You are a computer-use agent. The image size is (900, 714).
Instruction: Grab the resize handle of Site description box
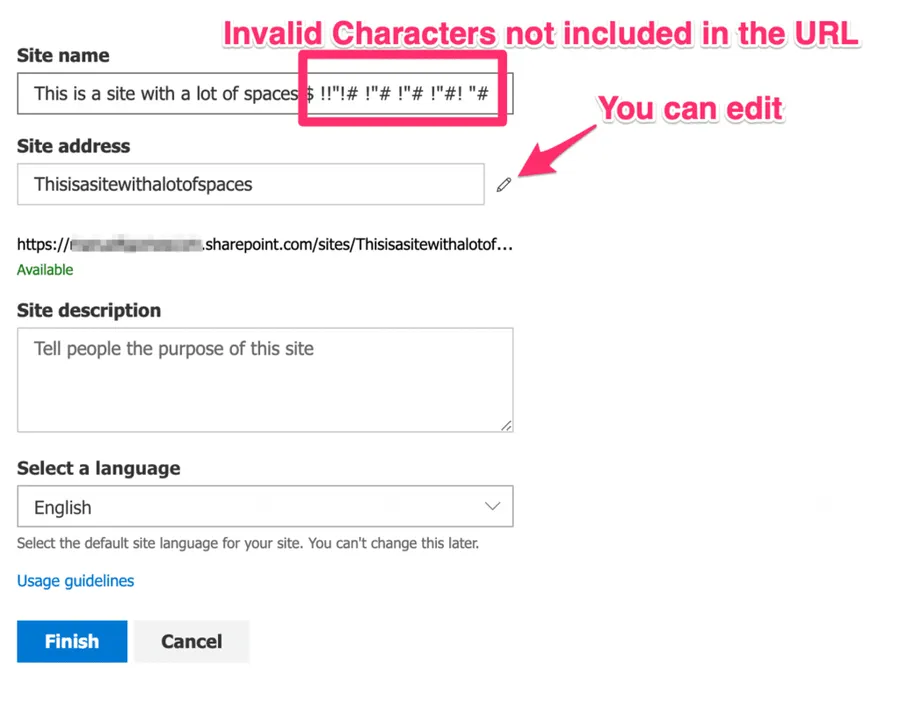click(x=506, y=425)
